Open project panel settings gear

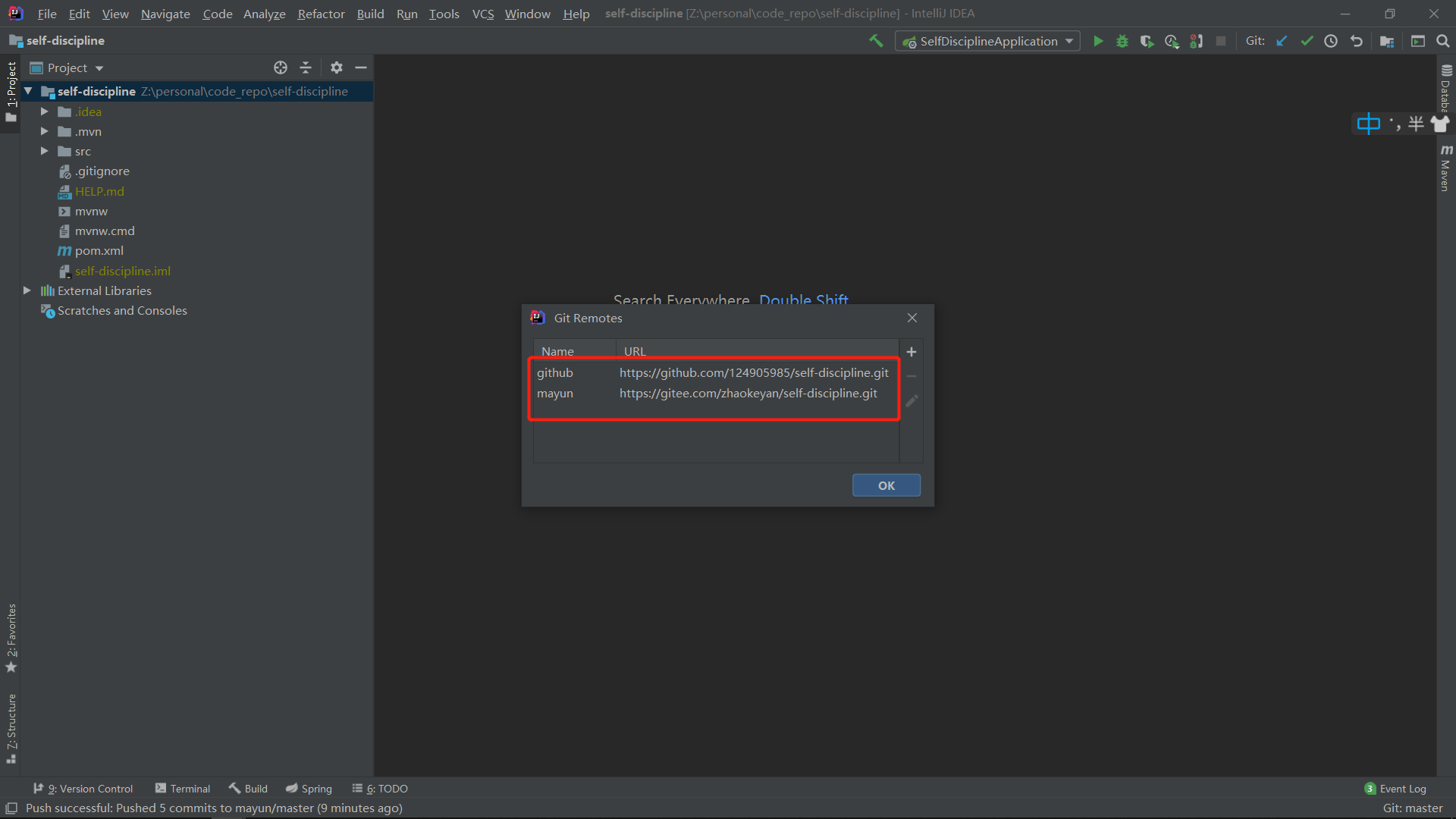pos(337,67)
